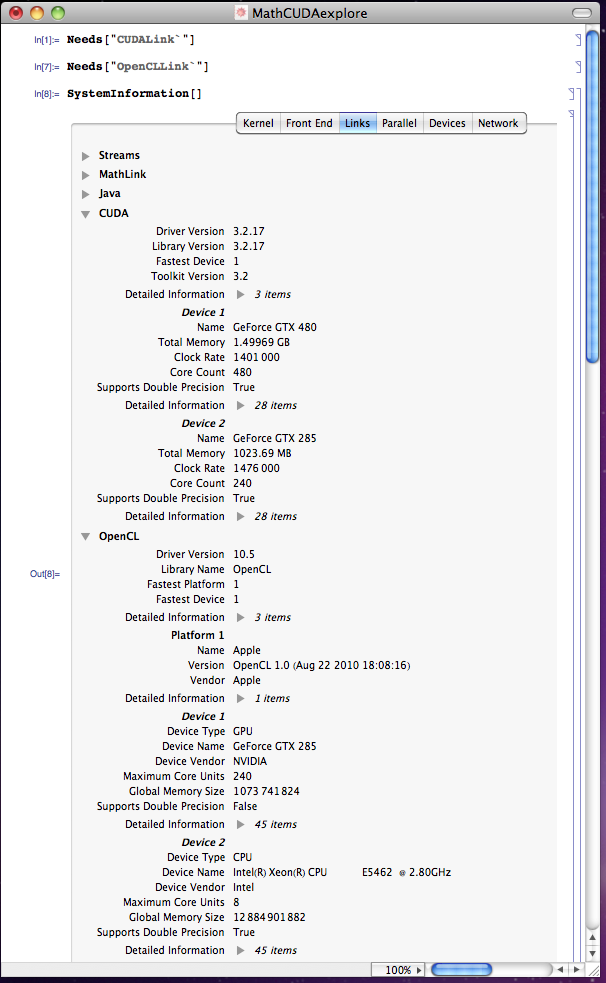Click the toolbar toggle pill in title bar
Image resolution: width=606 pixels, height=983 pixels.
click(582, 13)
